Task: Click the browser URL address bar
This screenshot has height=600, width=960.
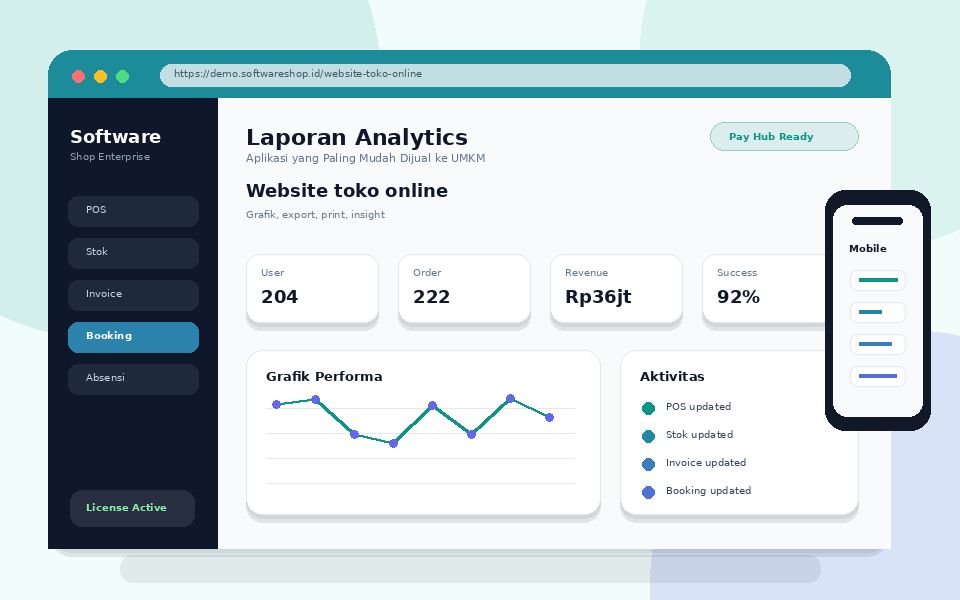Action: pos(505,75)
